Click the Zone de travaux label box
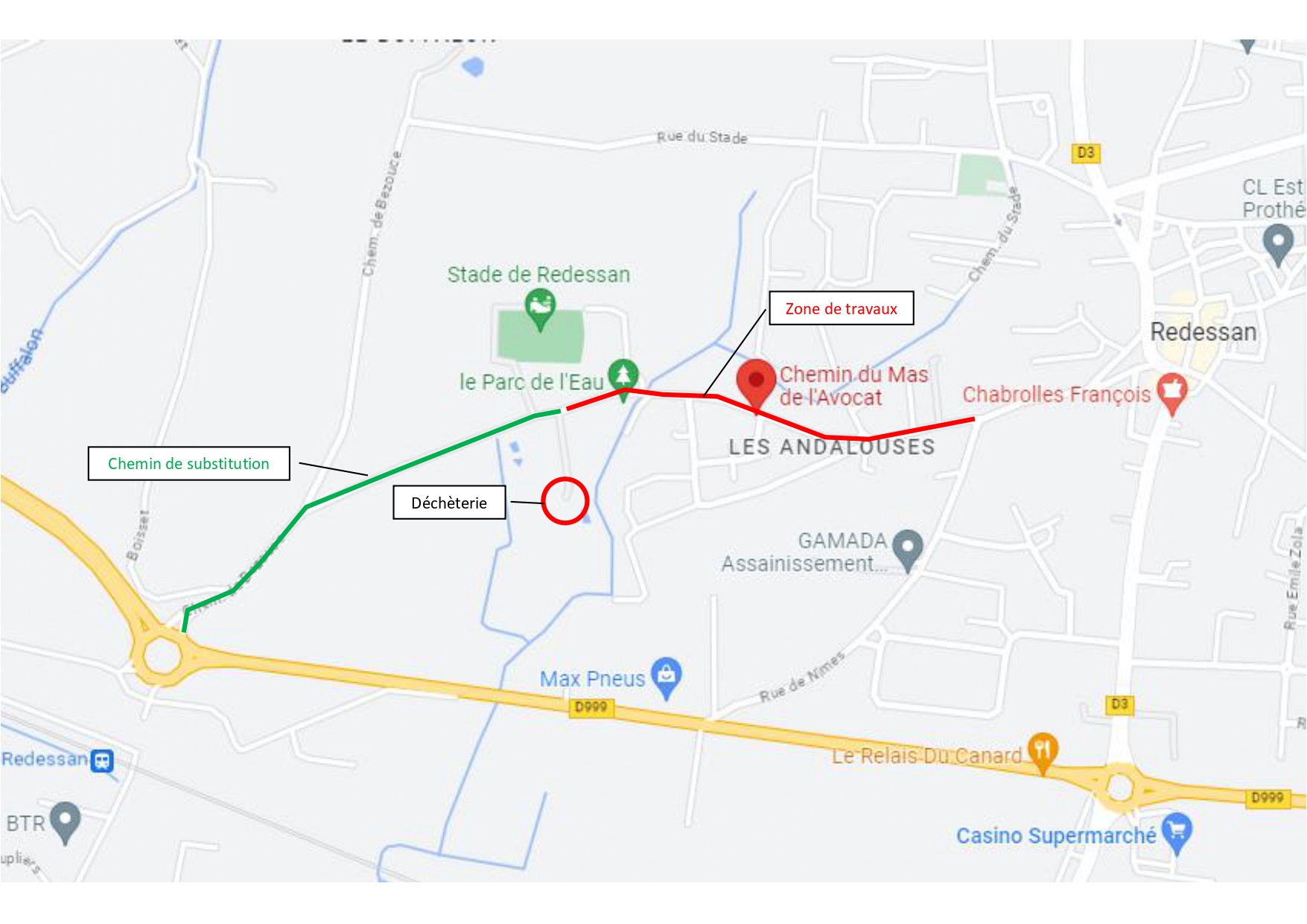 (x=841, y=308)
